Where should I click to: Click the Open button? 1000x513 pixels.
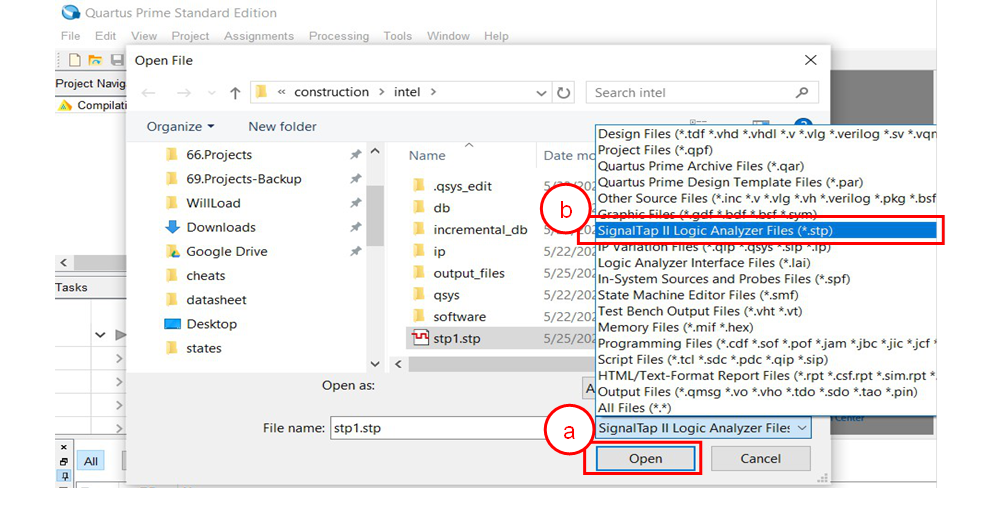click(645, 459)
